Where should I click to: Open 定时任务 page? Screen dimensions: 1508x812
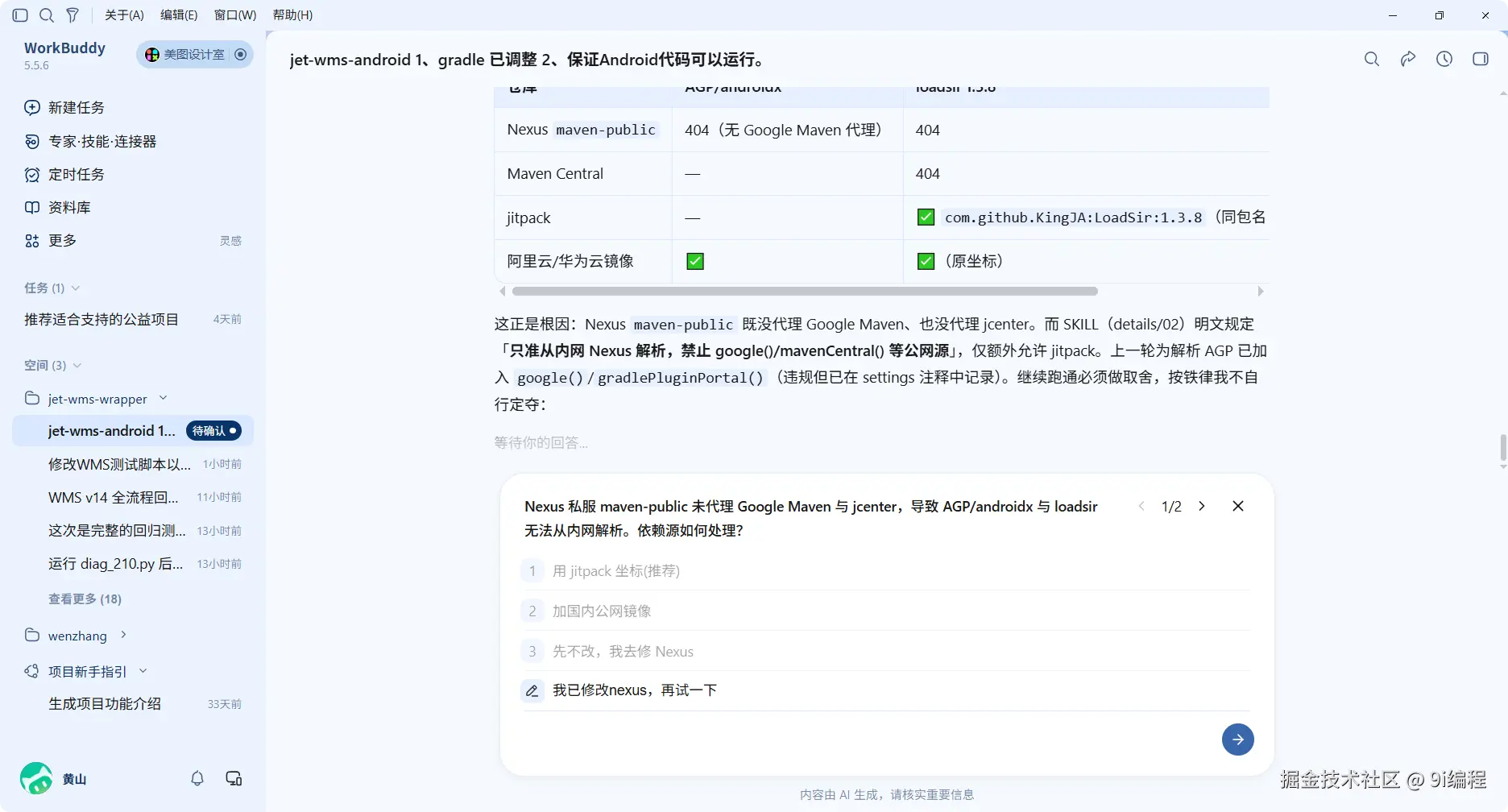point(76,175)
